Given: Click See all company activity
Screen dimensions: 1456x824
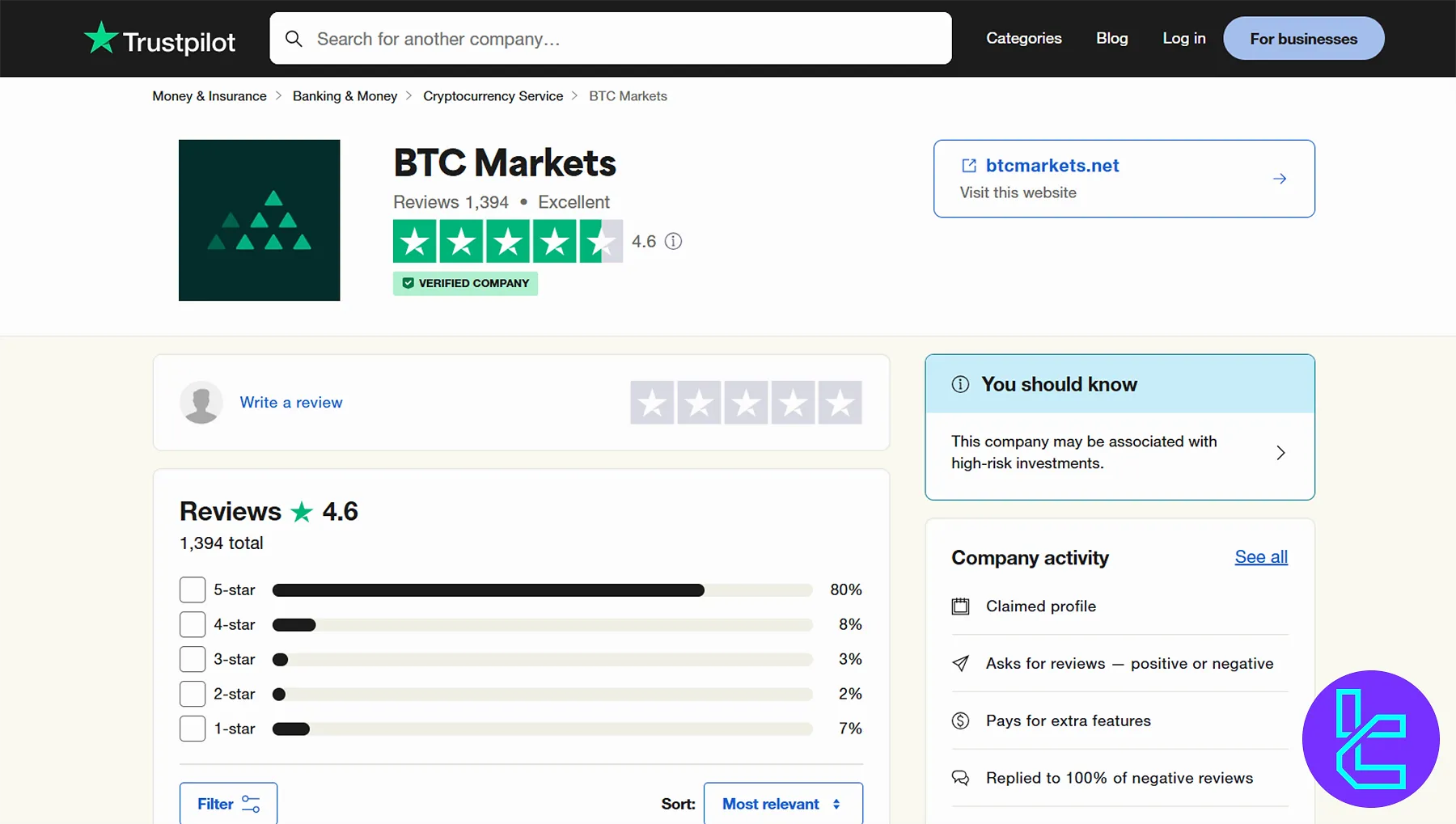Looking at the screenshot, I should click(x=1261, y=557).
